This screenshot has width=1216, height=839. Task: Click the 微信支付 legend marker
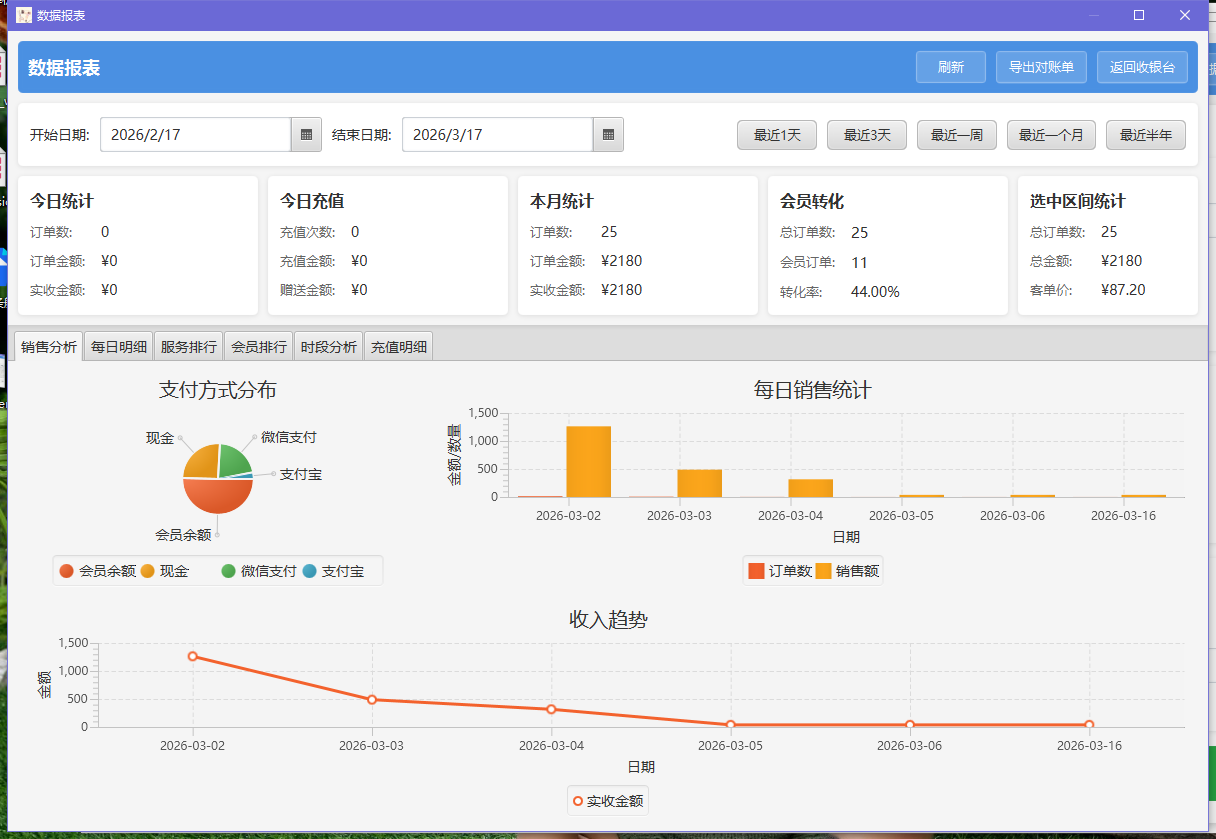pyautogui.click(x=228, y=571)
